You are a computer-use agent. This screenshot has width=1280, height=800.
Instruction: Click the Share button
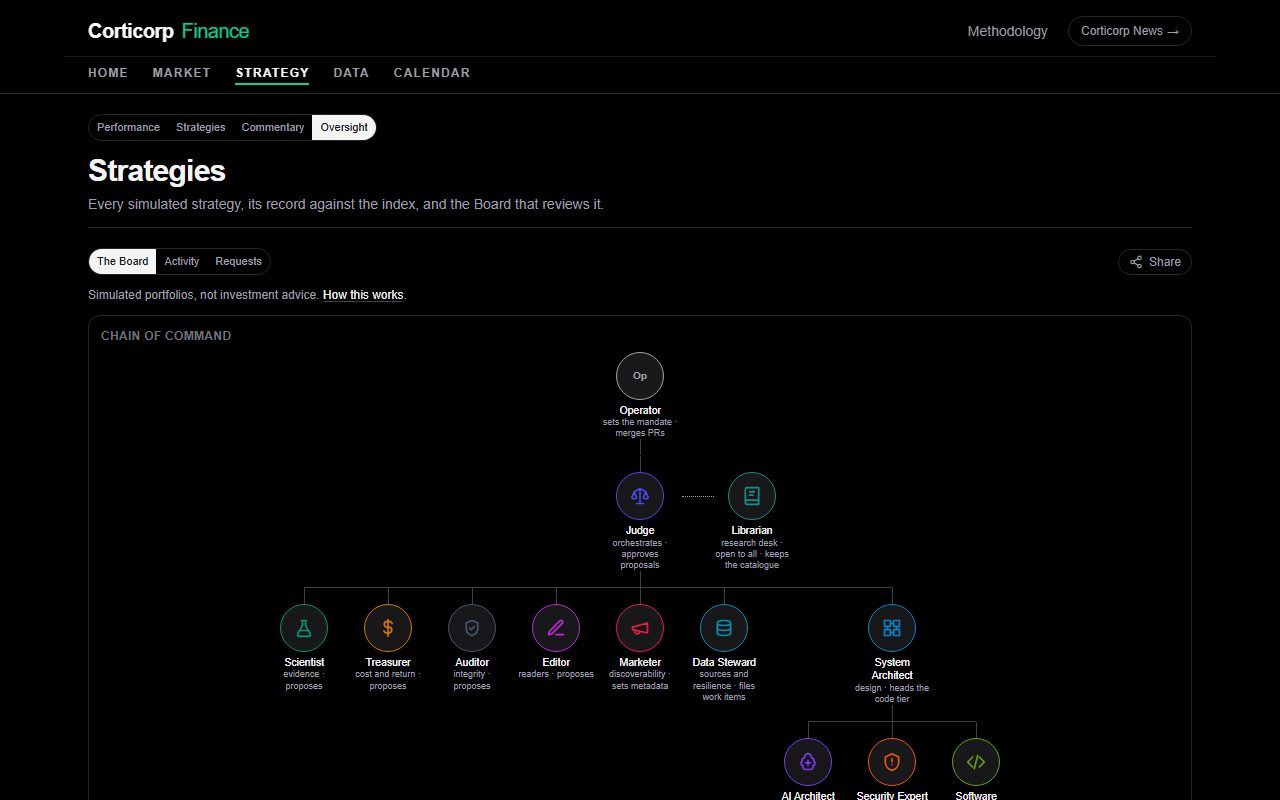pyautogui.click(x=1155, y=262)
